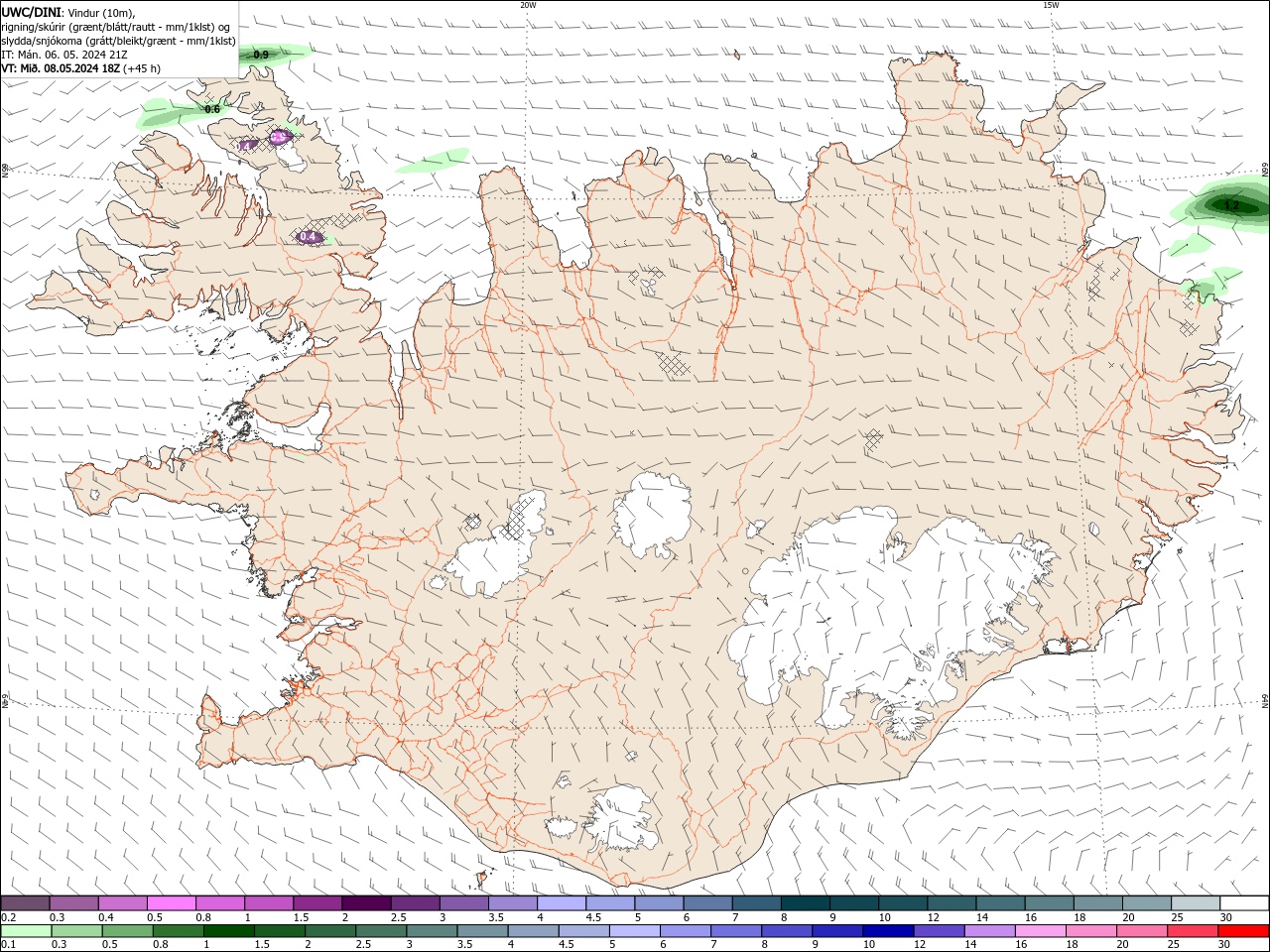Select the light lavender 4 swatch in snow scale
1270x952 pixels.
[x=562, y=903]
